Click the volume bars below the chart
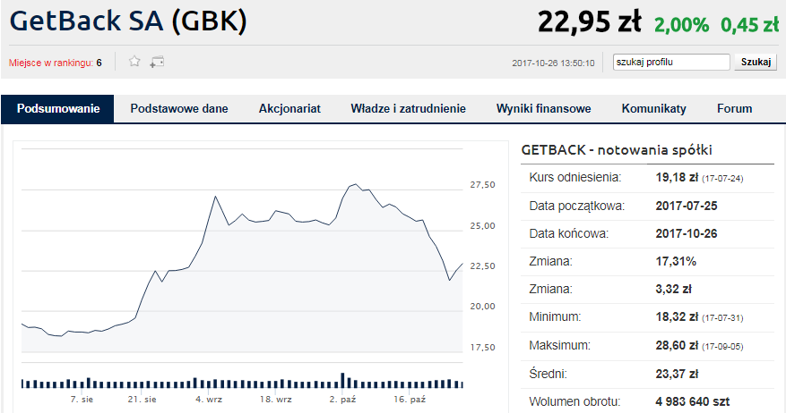786x413 pixels. [x=240, y=382]
